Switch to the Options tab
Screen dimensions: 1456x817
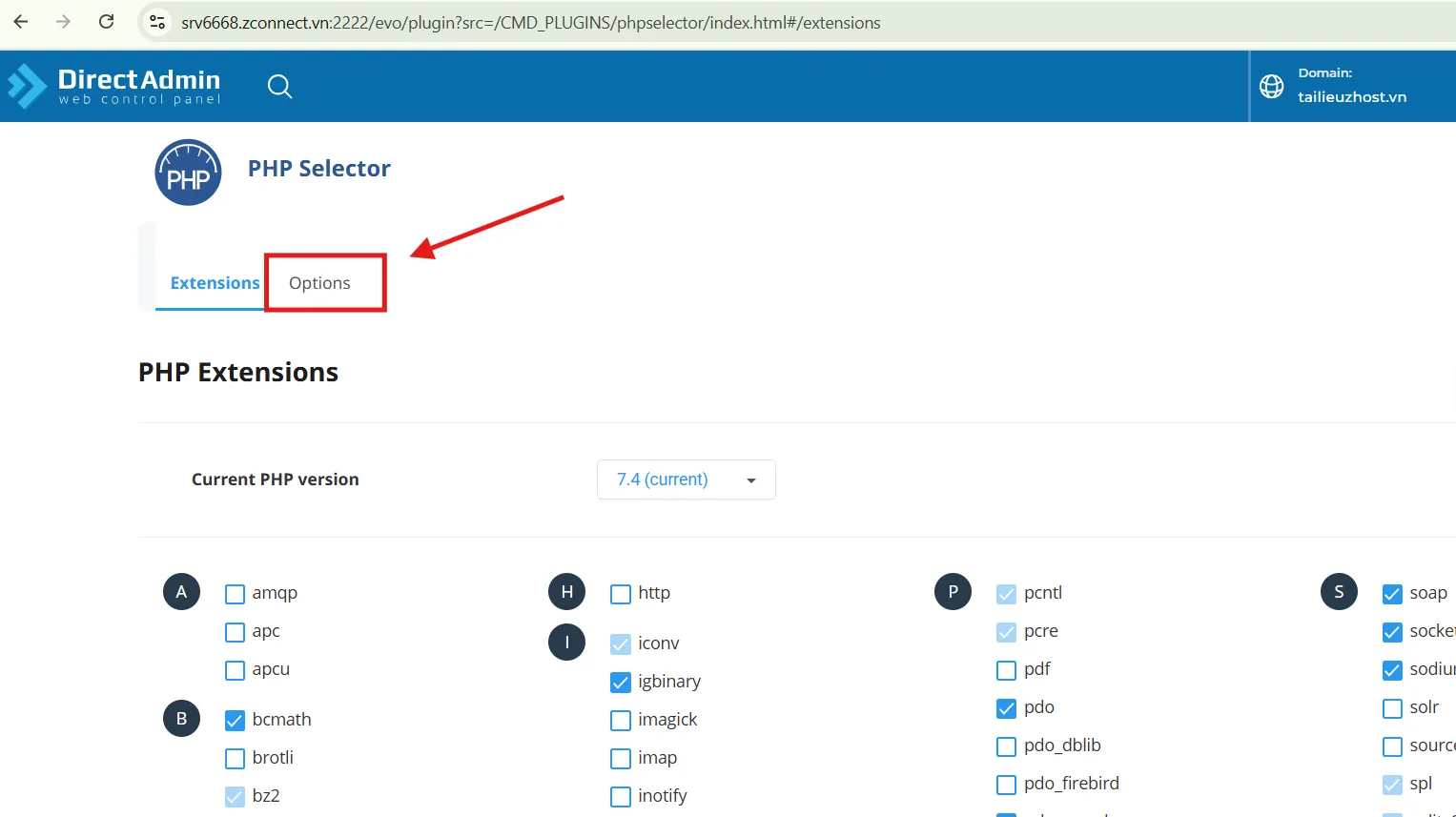pyautogui.click(x=319, y=283)
